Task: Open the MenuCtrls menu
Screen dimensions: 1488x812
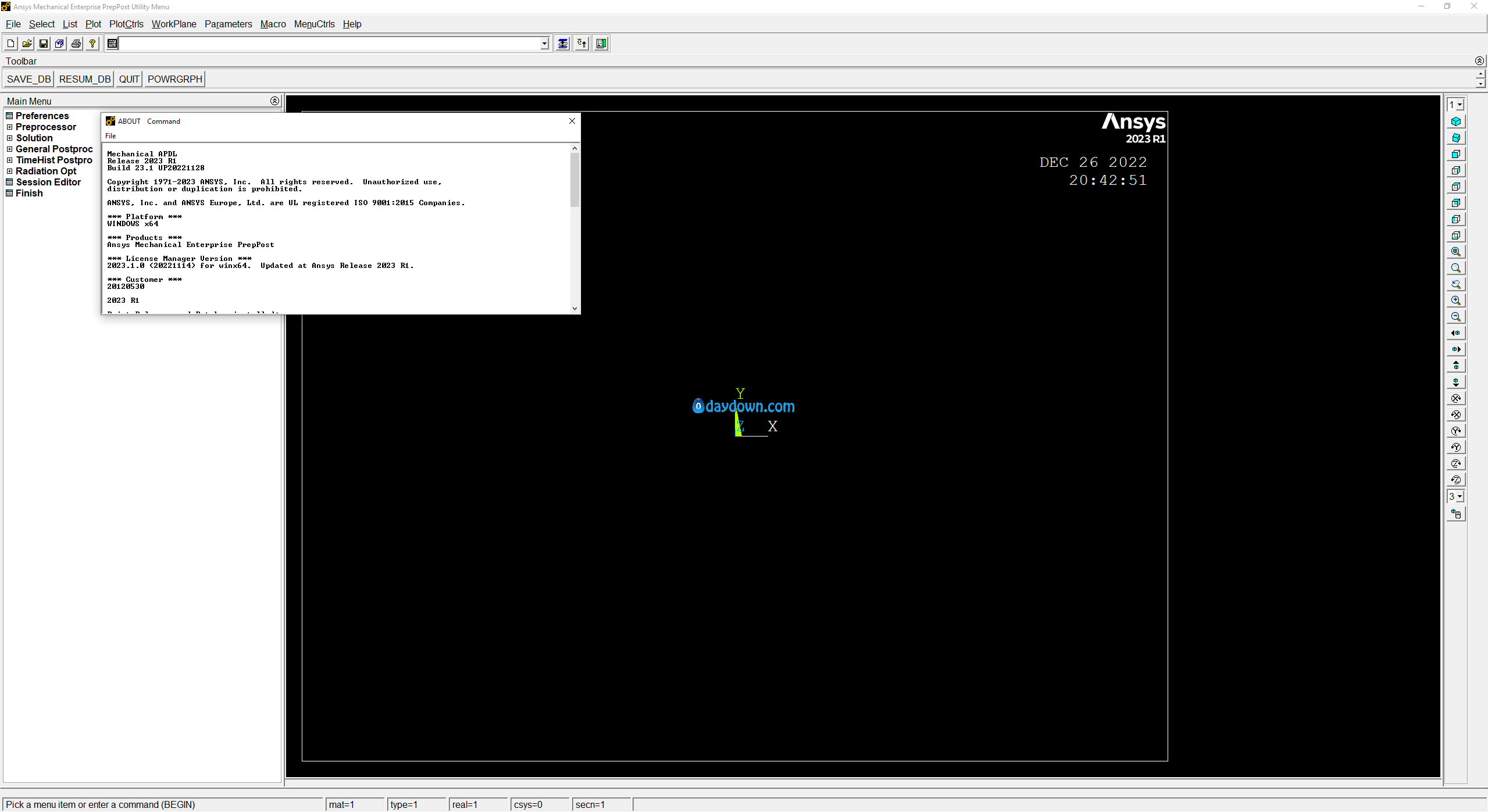Action: pyautogui.click(x=314, y=24)
